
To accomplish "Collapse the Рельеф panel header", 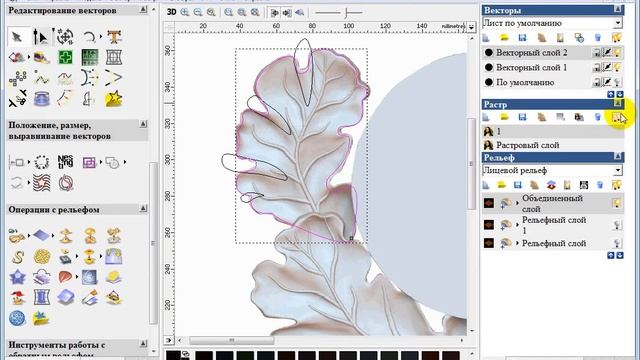I will [618, 156].
